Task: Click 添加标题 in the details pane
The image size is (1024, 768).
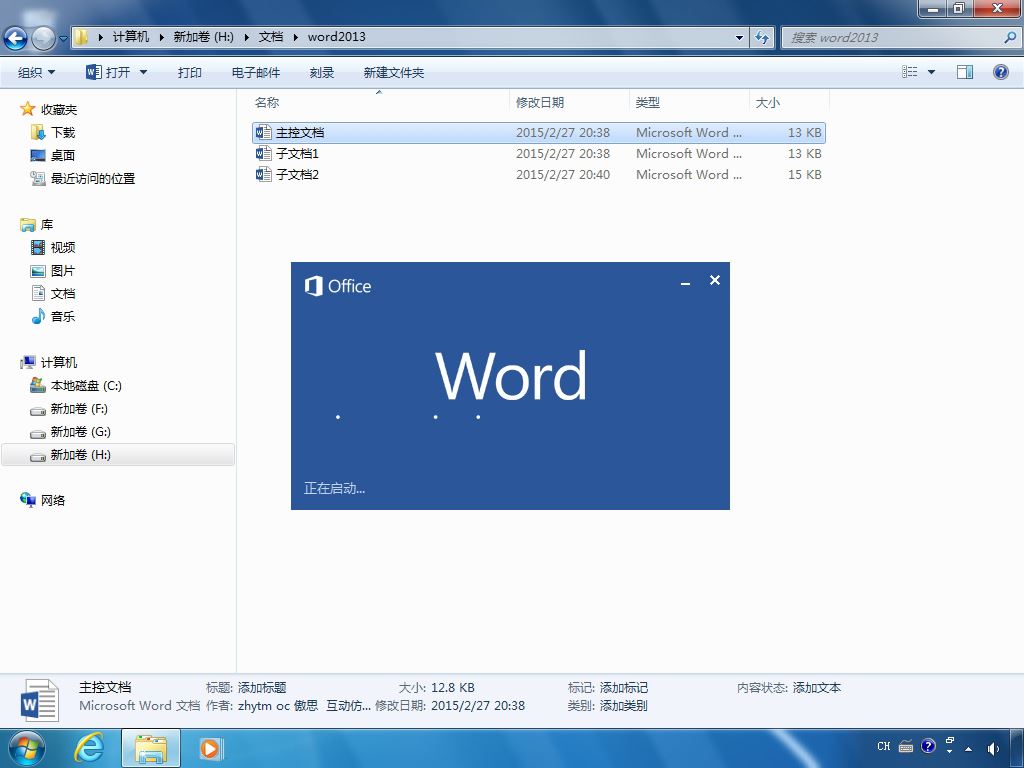Action: [x=262, y=688]
